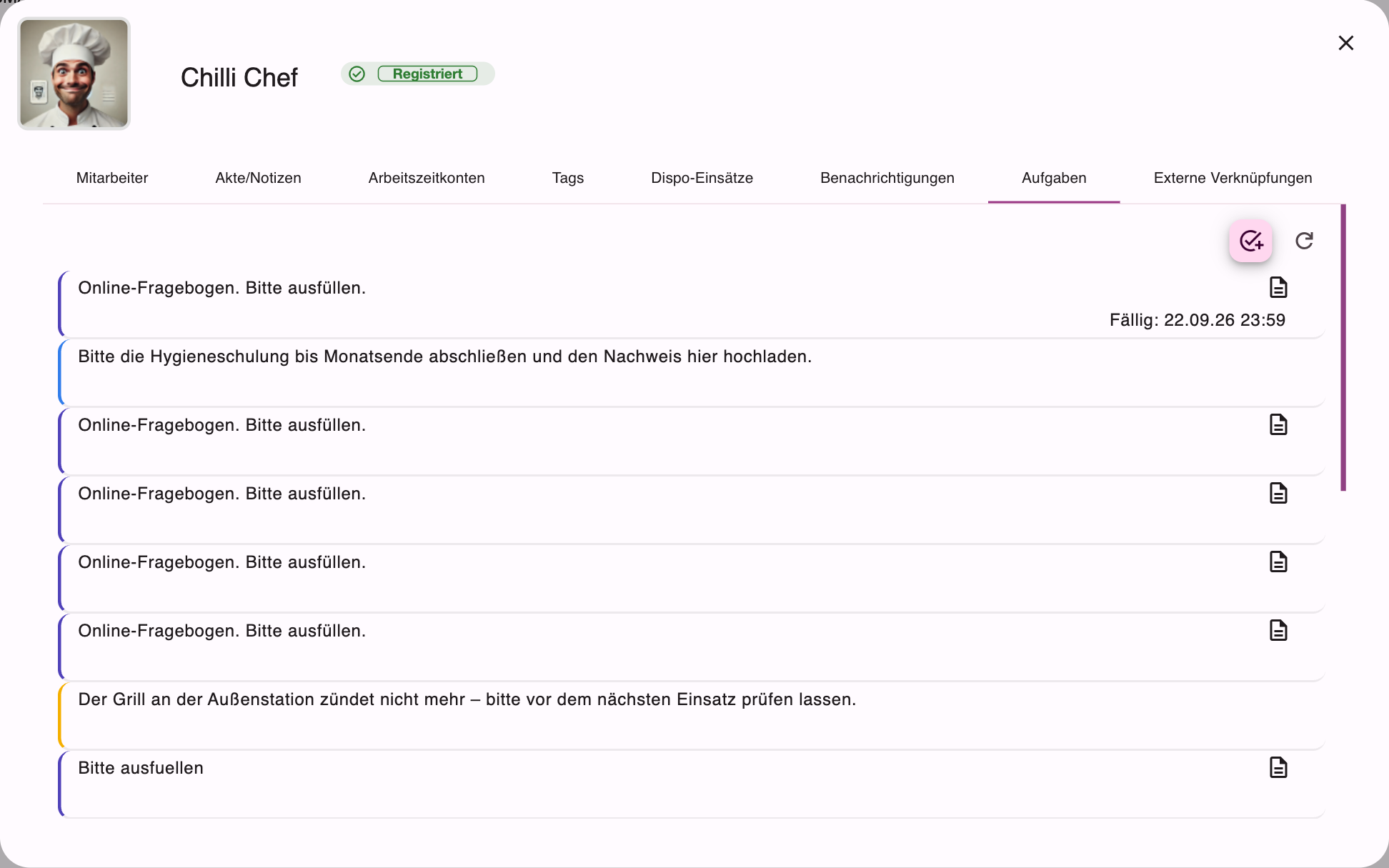Click the Chilli Chef name heading

point(239,77)
